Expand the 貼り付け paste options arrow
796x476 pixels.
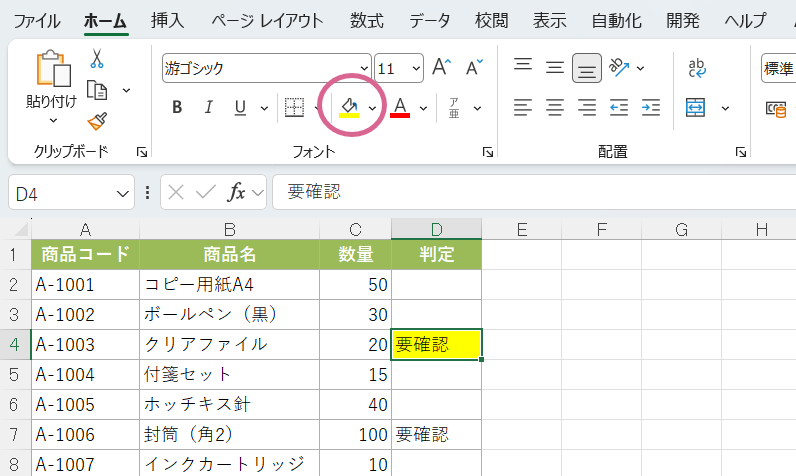53,121
